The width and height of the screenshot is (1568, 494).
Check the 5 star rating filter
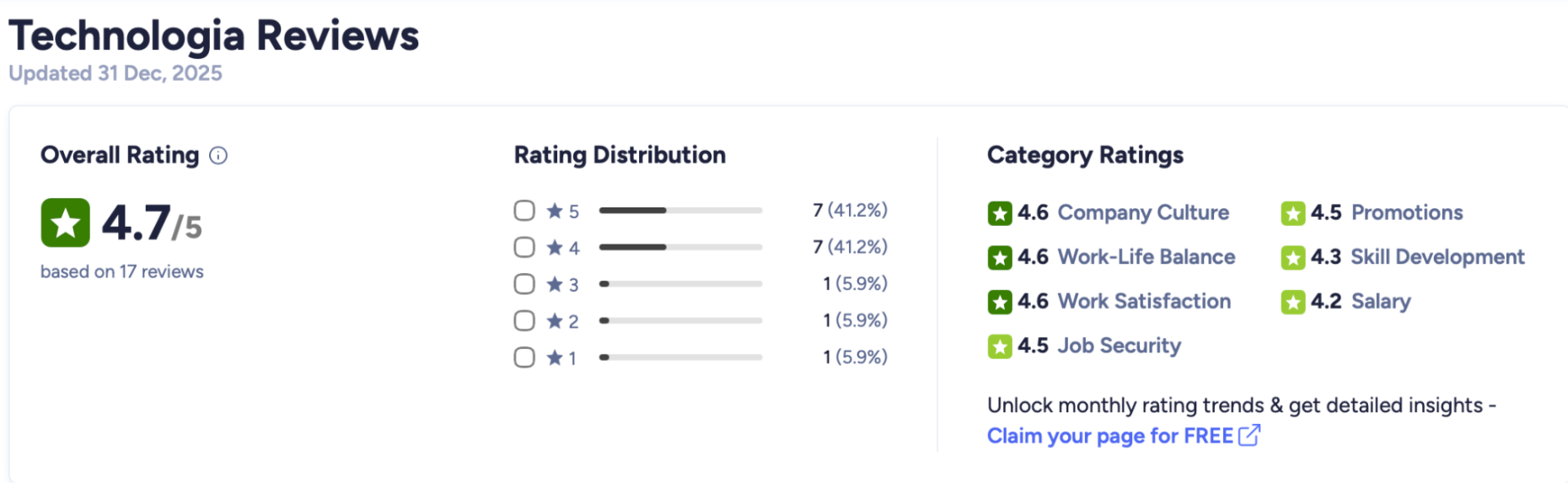[x=524, y=210]
